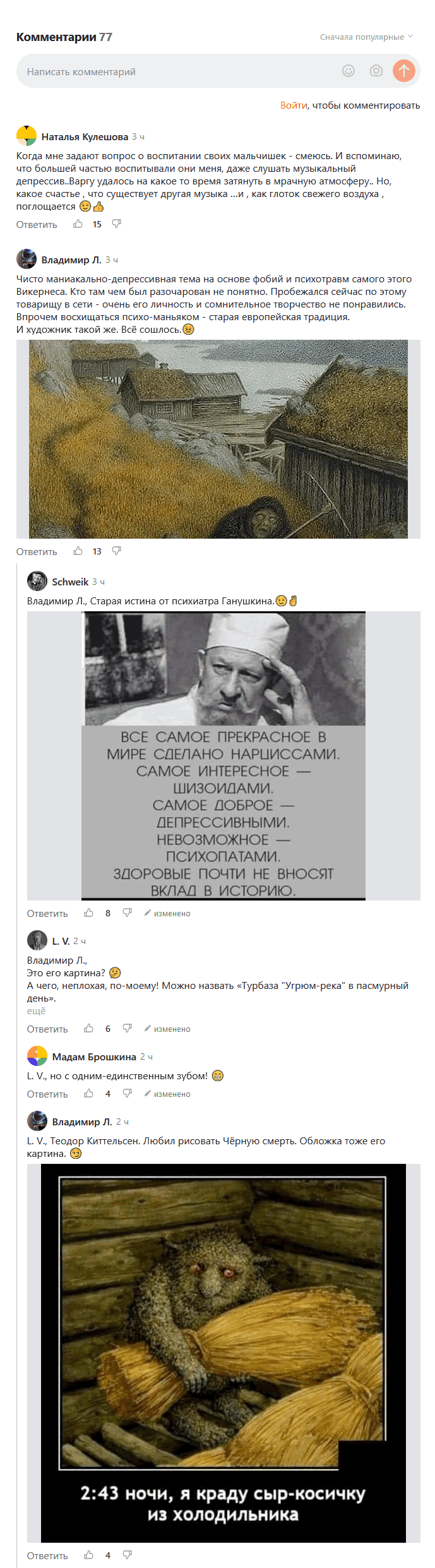Attach photo via camera icon
The image size is (435, 1568).
376,71
